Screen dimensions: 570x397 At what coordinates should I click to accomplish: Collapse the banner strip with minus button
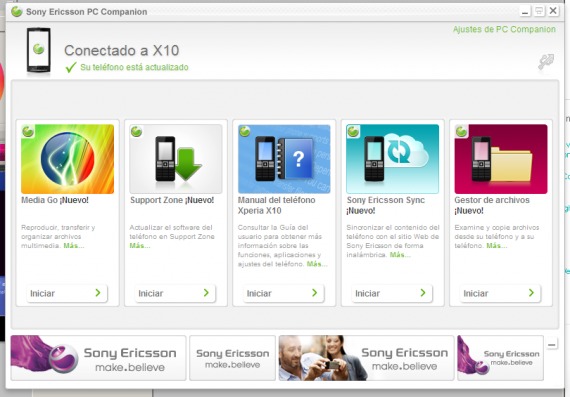(x=552, y=344)
